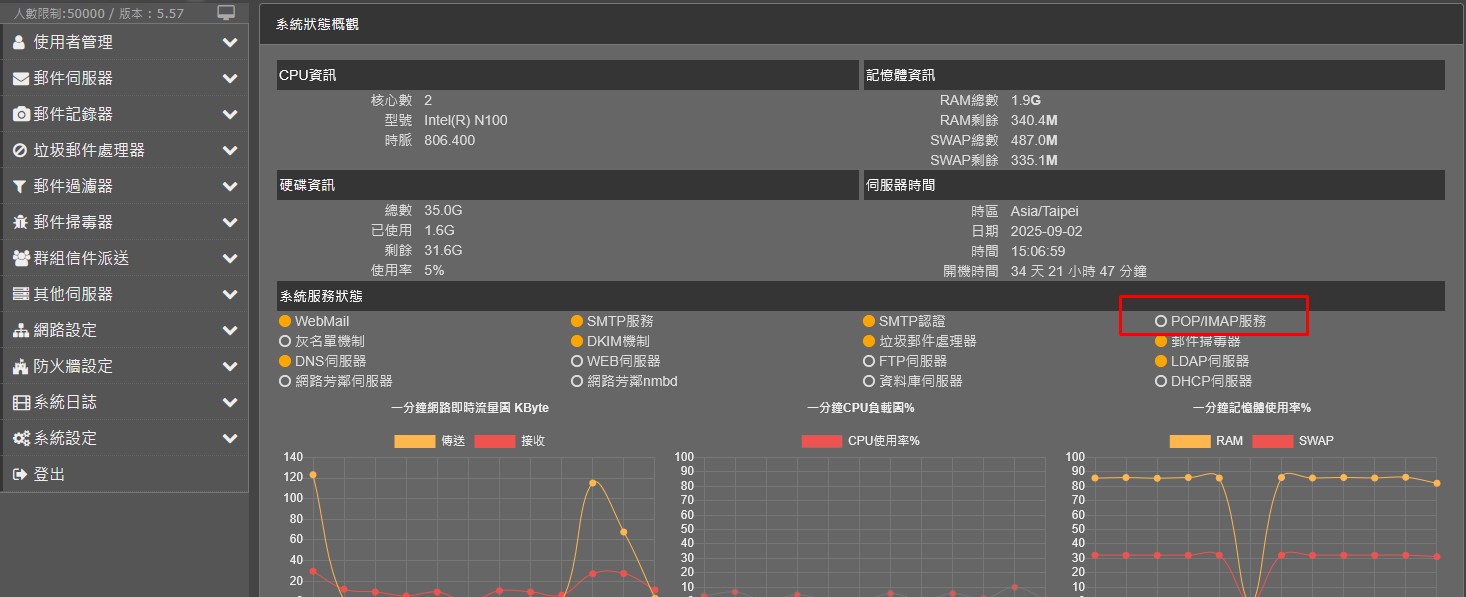Screen dimensions: 1466x597
Task: Expand the 其他伺服器 menu chevron
Action: coord(230,294)
